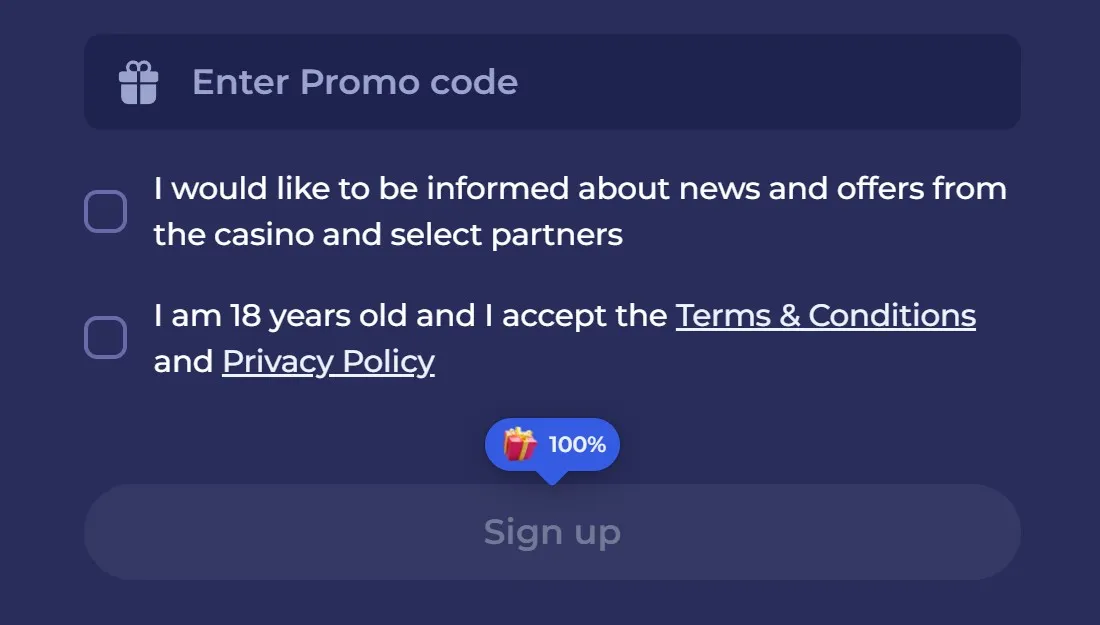Click the "100%" text in the bonus tooltip
The image size is (1100, 625).
(x=577, y=444)
